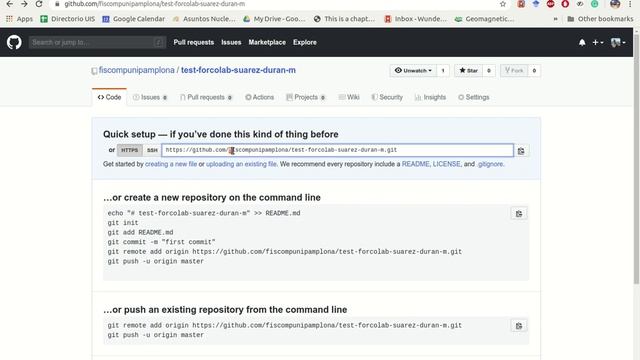View the stargazers count
The height and width of the screenshot is (360, 640).
tap(489, 71)
